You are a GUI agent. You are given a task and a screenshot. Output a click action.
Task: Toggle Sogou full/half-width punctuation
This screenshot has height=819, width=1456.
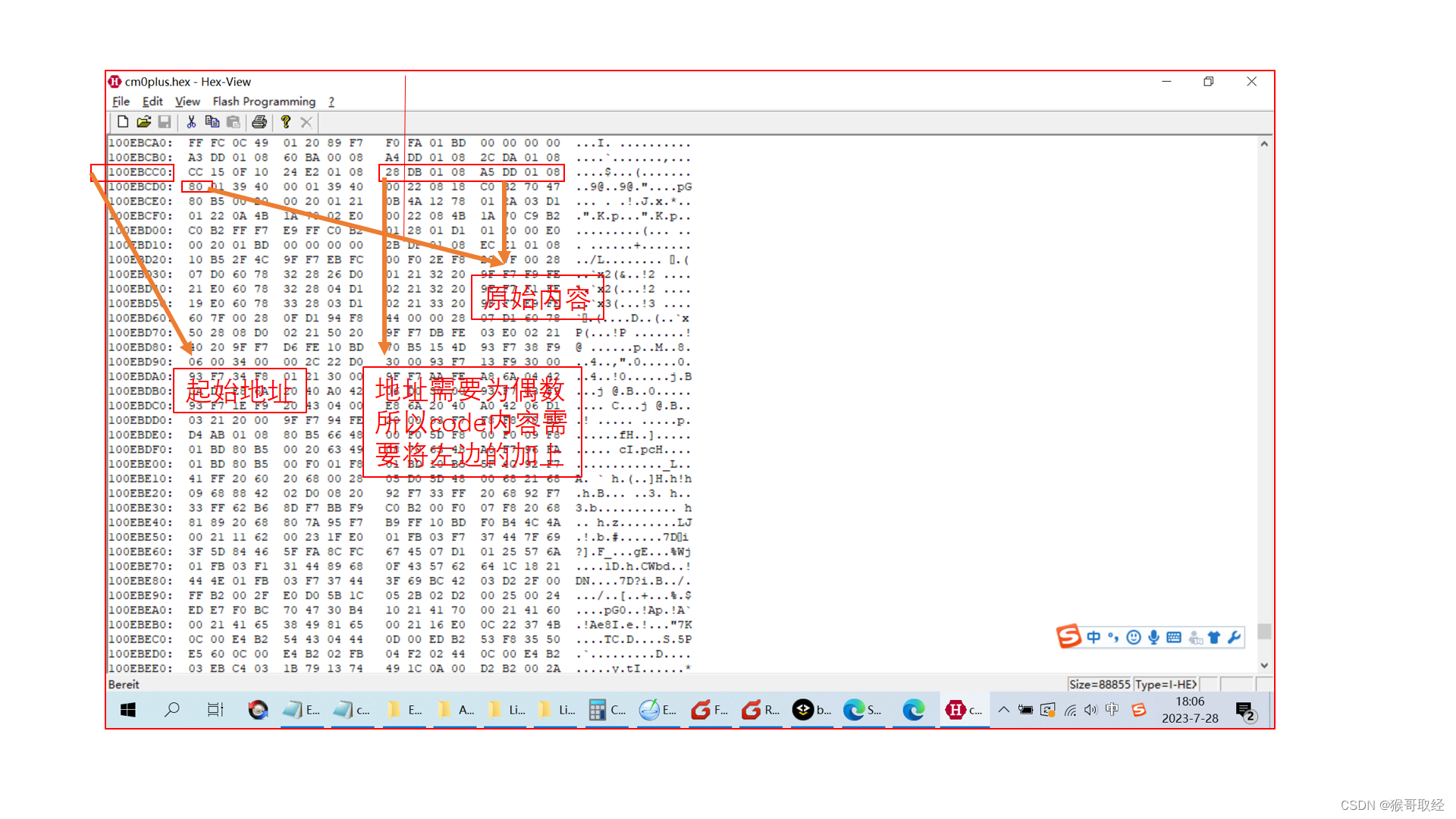tap(1112, 637)
